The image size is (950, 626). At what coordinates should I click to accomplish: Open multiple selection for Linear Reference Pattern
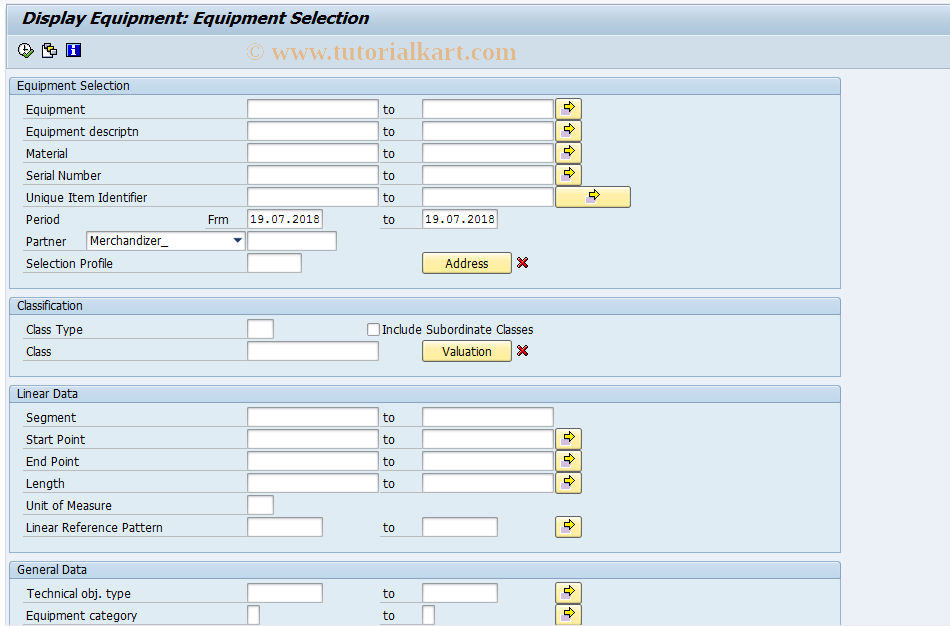568,526
